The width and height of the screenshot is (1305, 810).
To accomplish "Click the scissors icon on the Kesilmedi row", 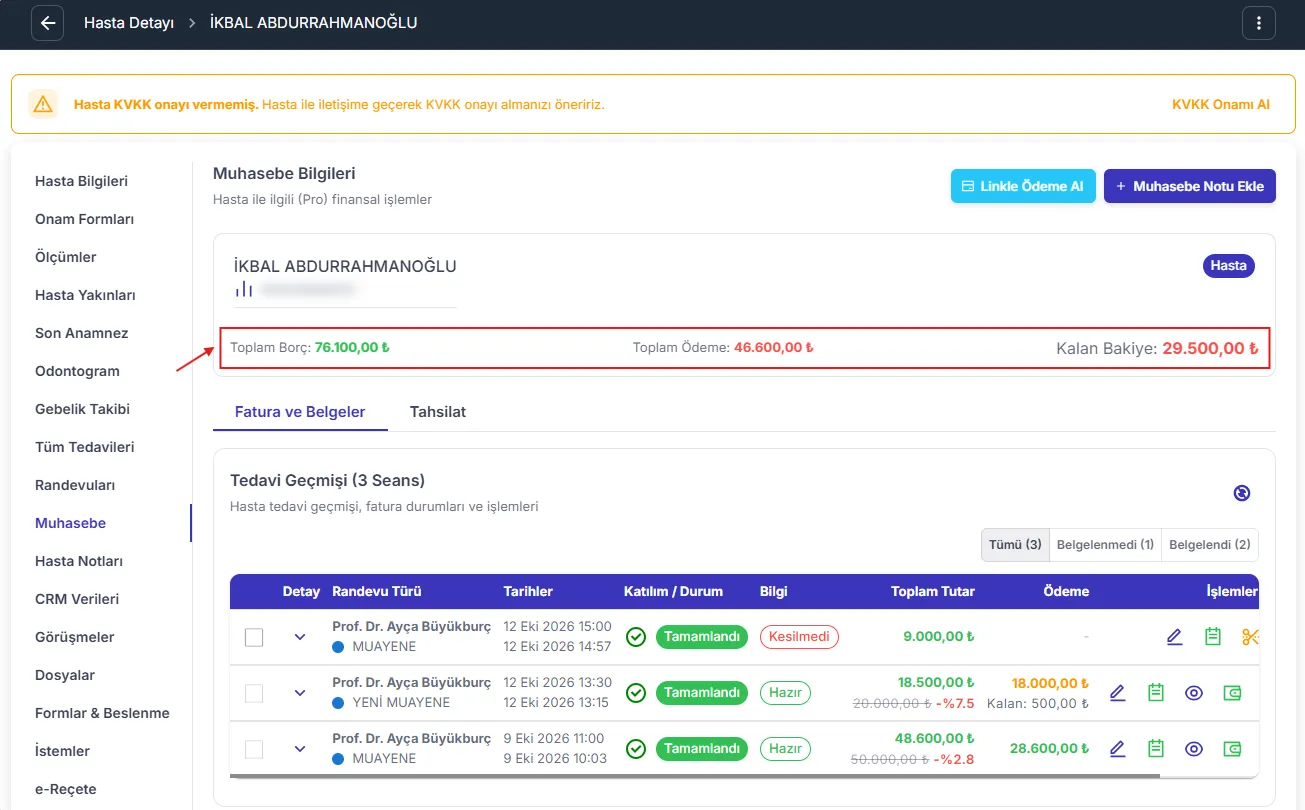I will click(x=1250, y=637).
